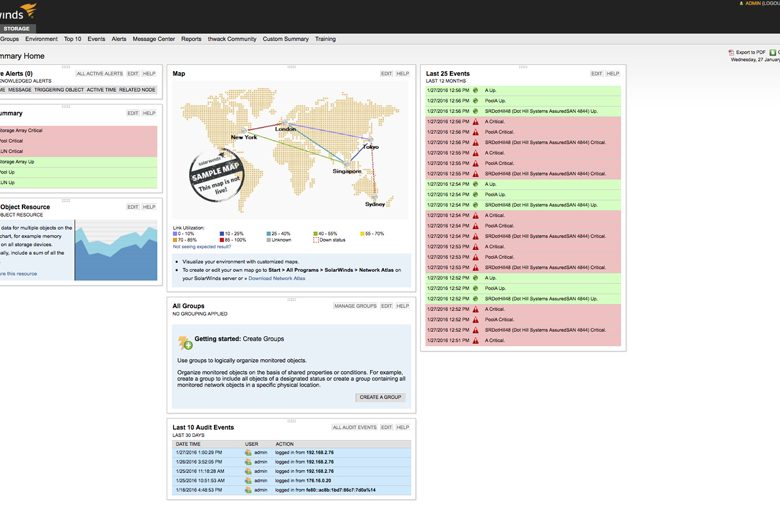The height and width of the screenshot is (508, 780).
Task: Click user icon in 1/25/2016 10:51:53 AM audit row
Action: click(248, 481)
